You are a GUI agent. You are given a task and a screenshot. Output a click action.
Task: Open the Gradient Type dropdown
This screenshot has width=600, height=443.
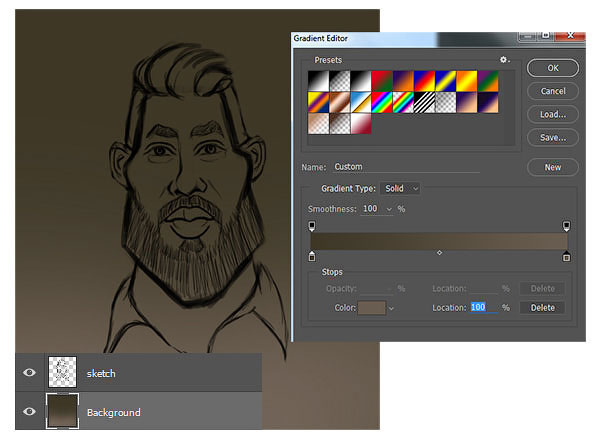click(x=401, y=188)
